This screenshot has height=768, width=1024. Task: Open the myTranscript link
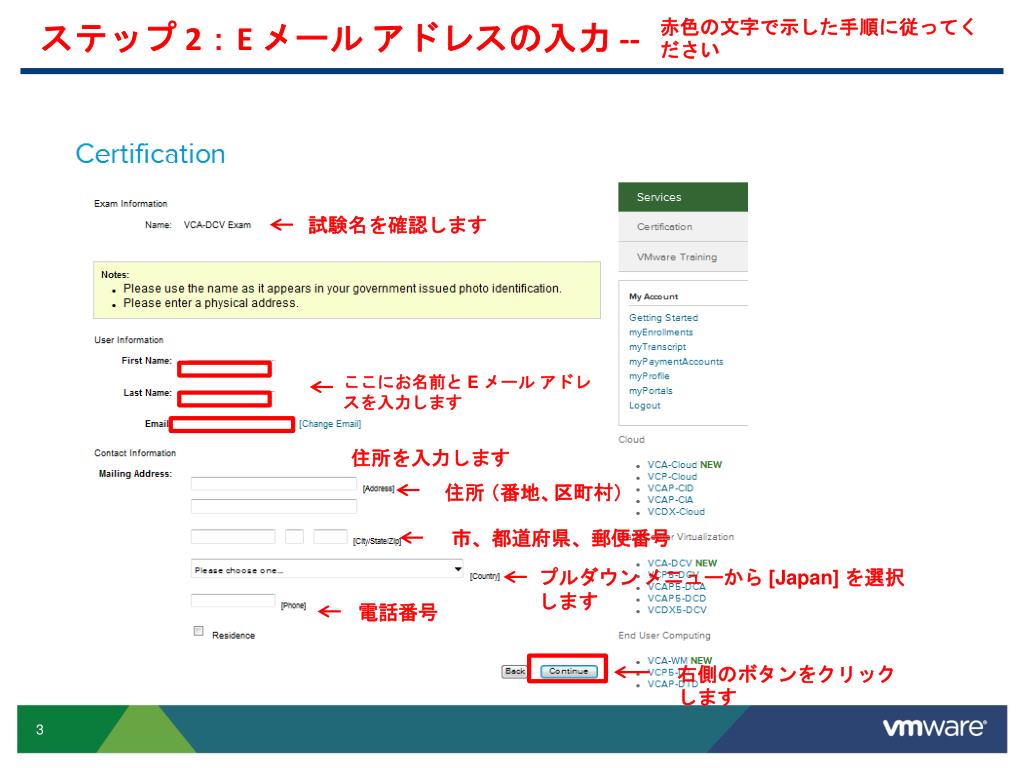coord(658,347)
